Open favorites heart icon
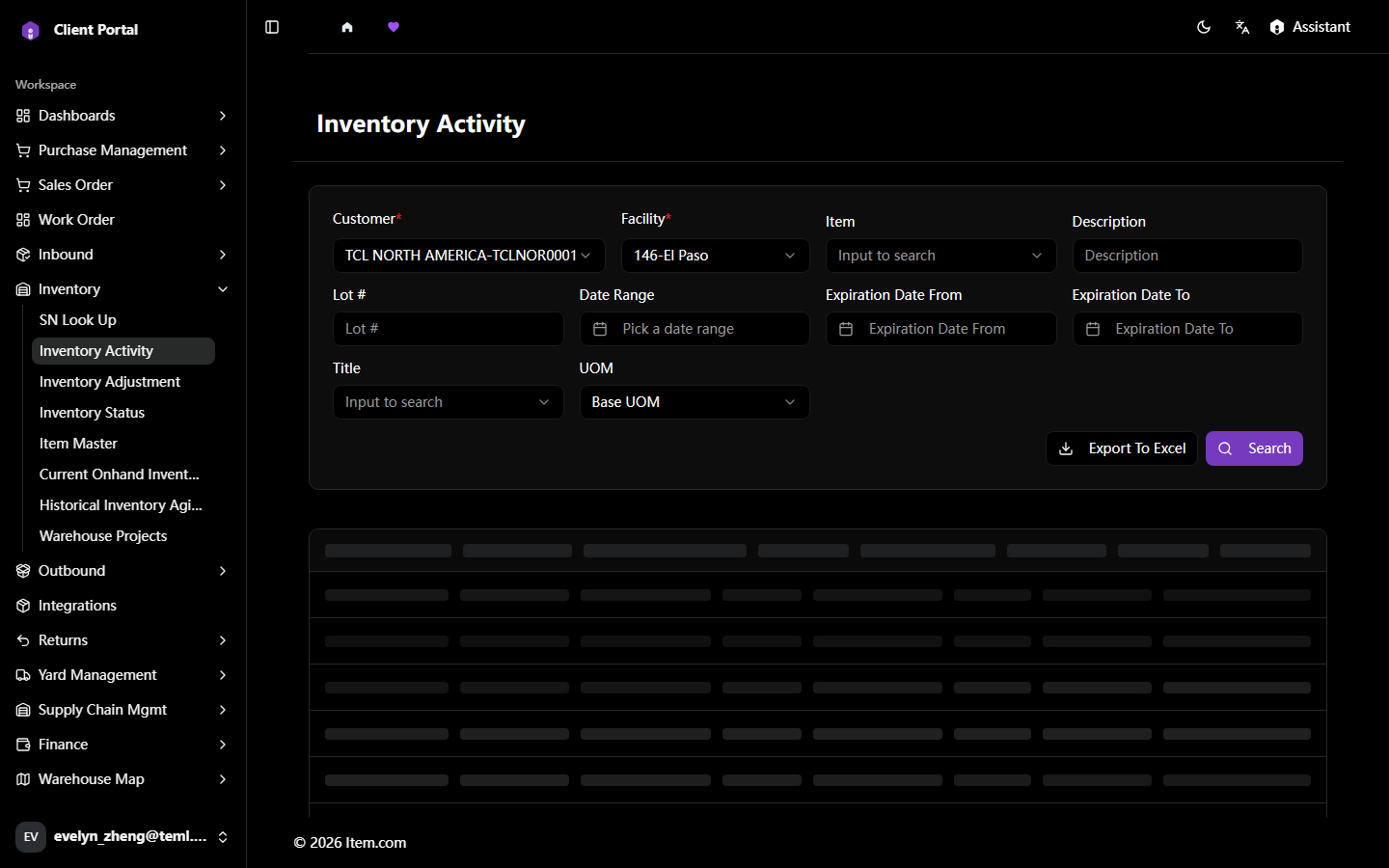This screenshot has width=1389, height=868. [394, 27]
